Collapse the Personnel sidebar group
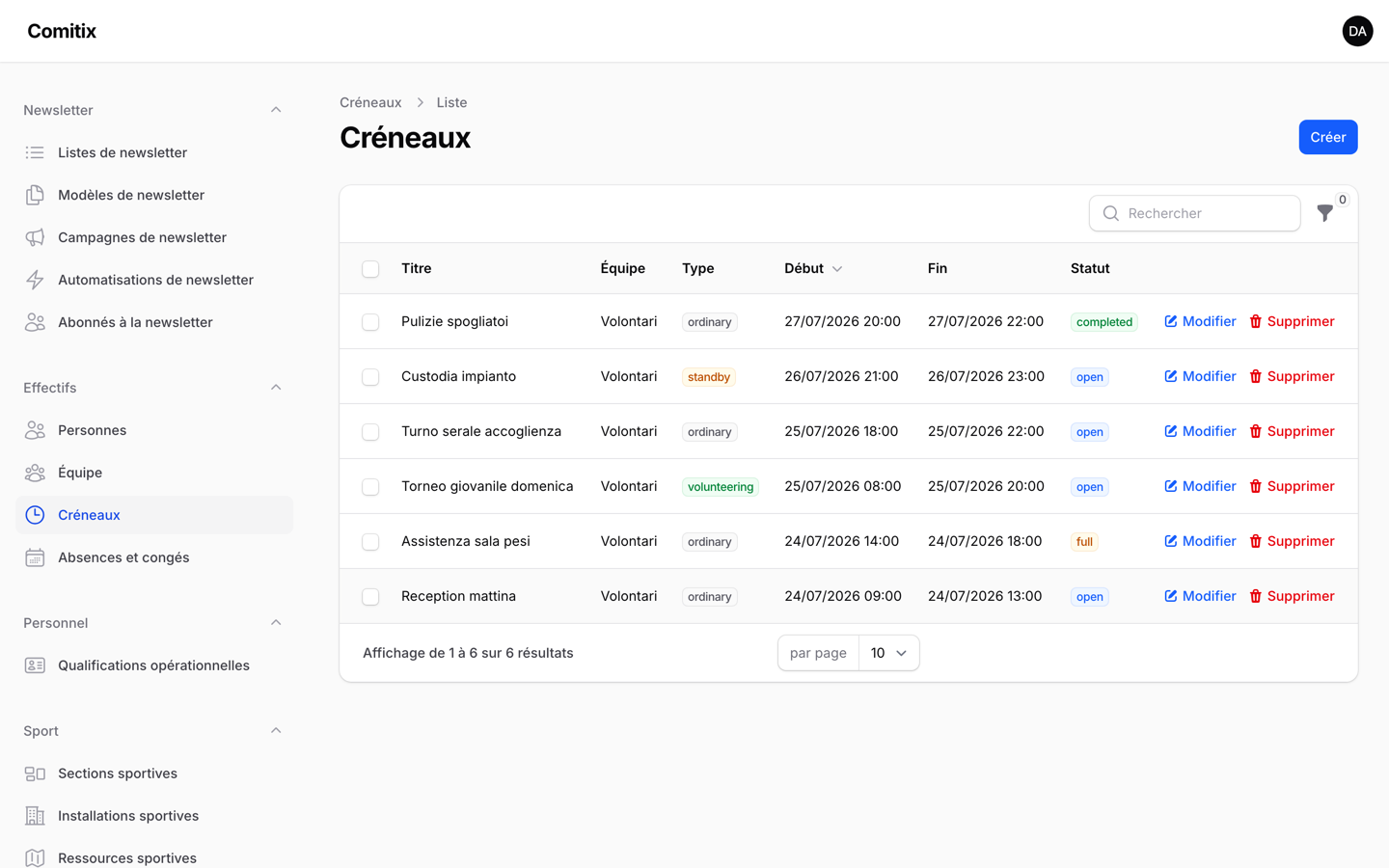The width and height of the screenshot is (1389, 868). pos(276,623)
